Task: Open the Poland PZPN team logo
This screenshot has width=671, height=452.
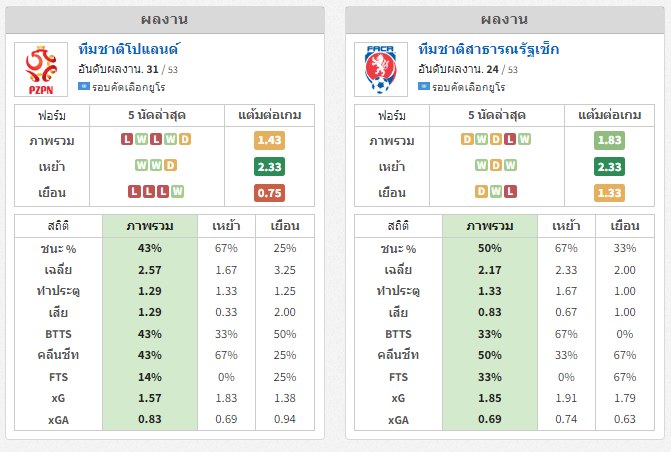Action: [x=41, y=69]
